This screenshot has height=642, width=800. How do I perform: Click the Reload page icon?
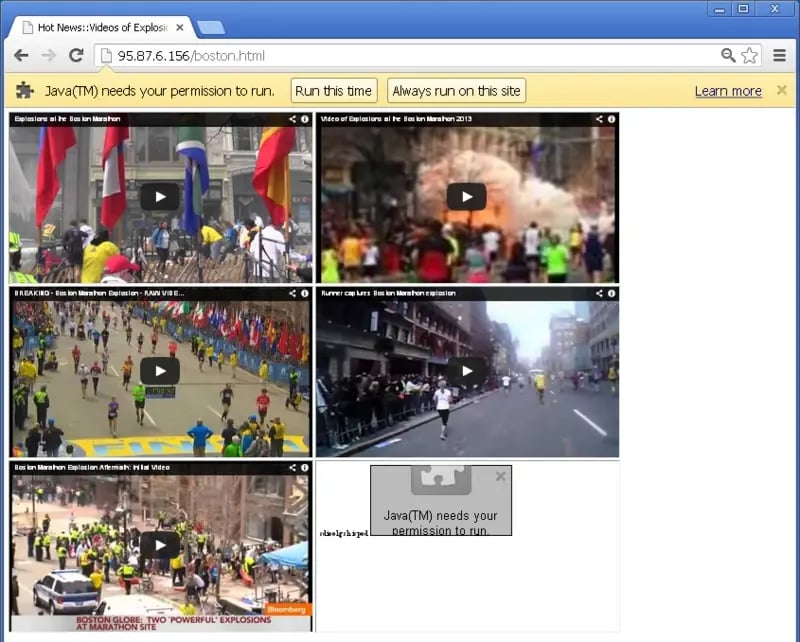pos(75,56)
